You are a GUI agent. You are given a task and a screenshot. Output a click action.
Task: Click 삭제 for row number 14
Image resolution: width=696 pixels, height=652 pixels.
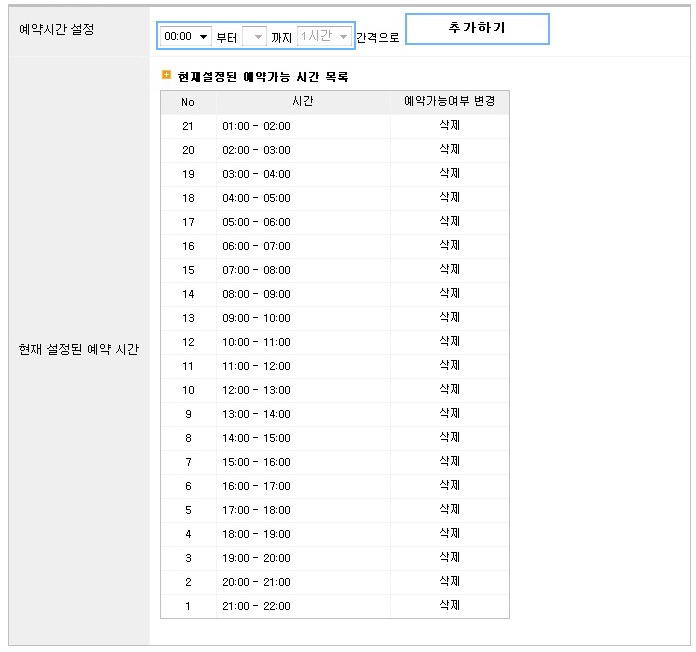pyautogui.click(x=450, y=293)
